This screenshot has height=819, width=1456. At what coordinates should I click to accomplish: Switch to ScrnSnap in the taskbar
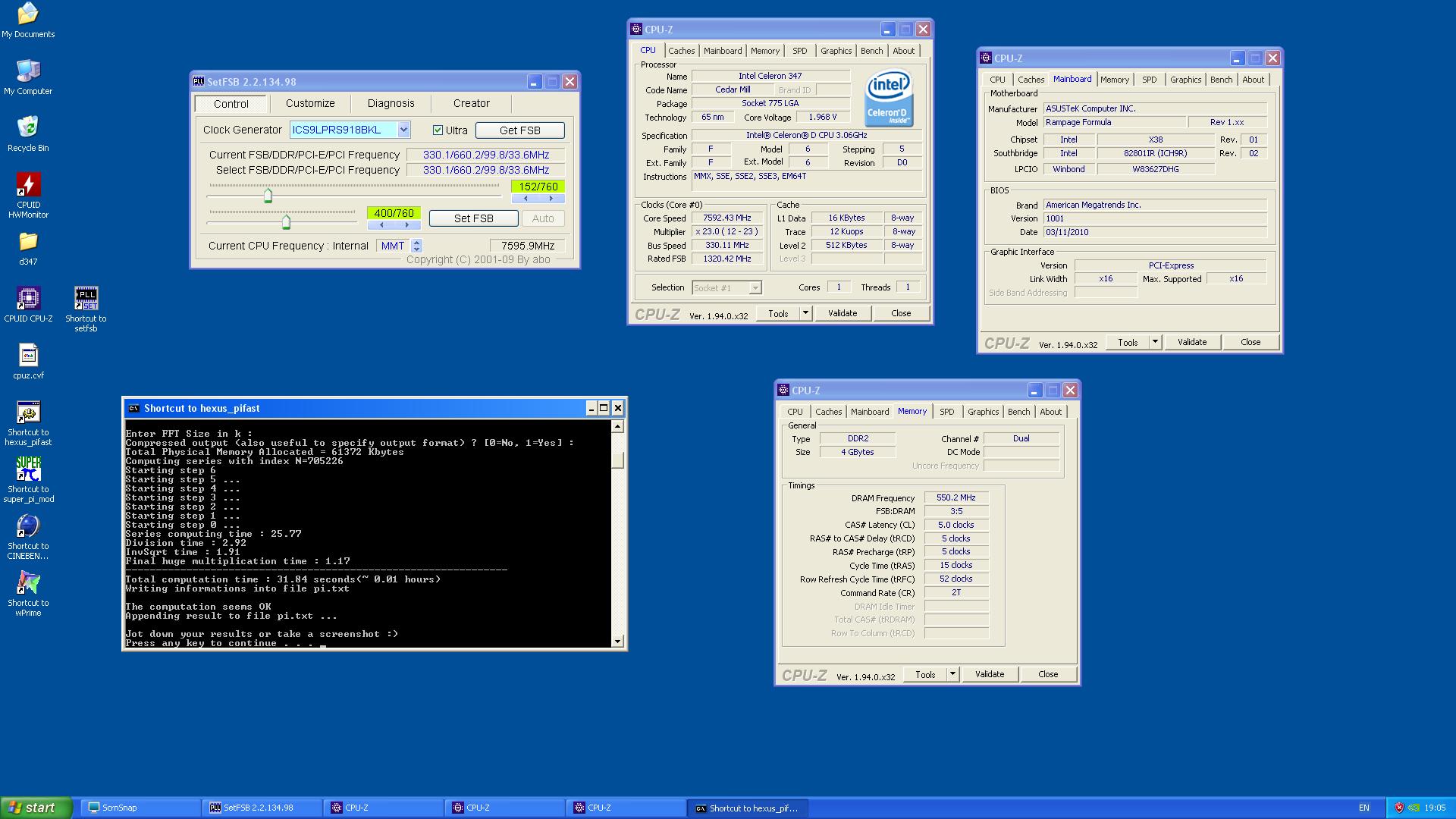point(140,808)
